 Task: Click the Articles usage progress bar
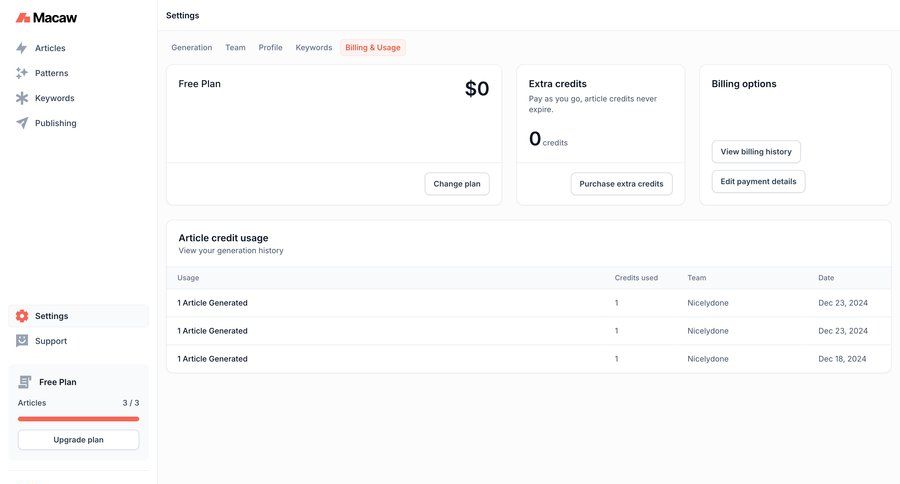point(79,419)
